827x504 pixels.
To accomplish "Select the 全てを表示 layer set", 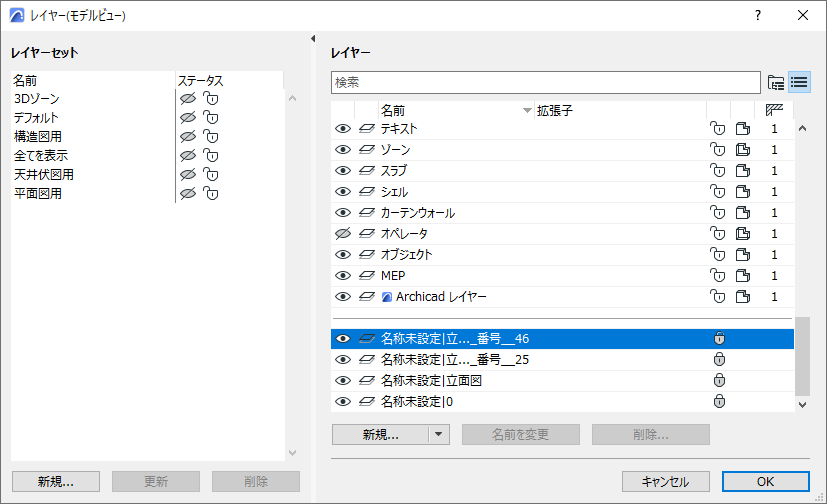I will [x=41, y=156].
